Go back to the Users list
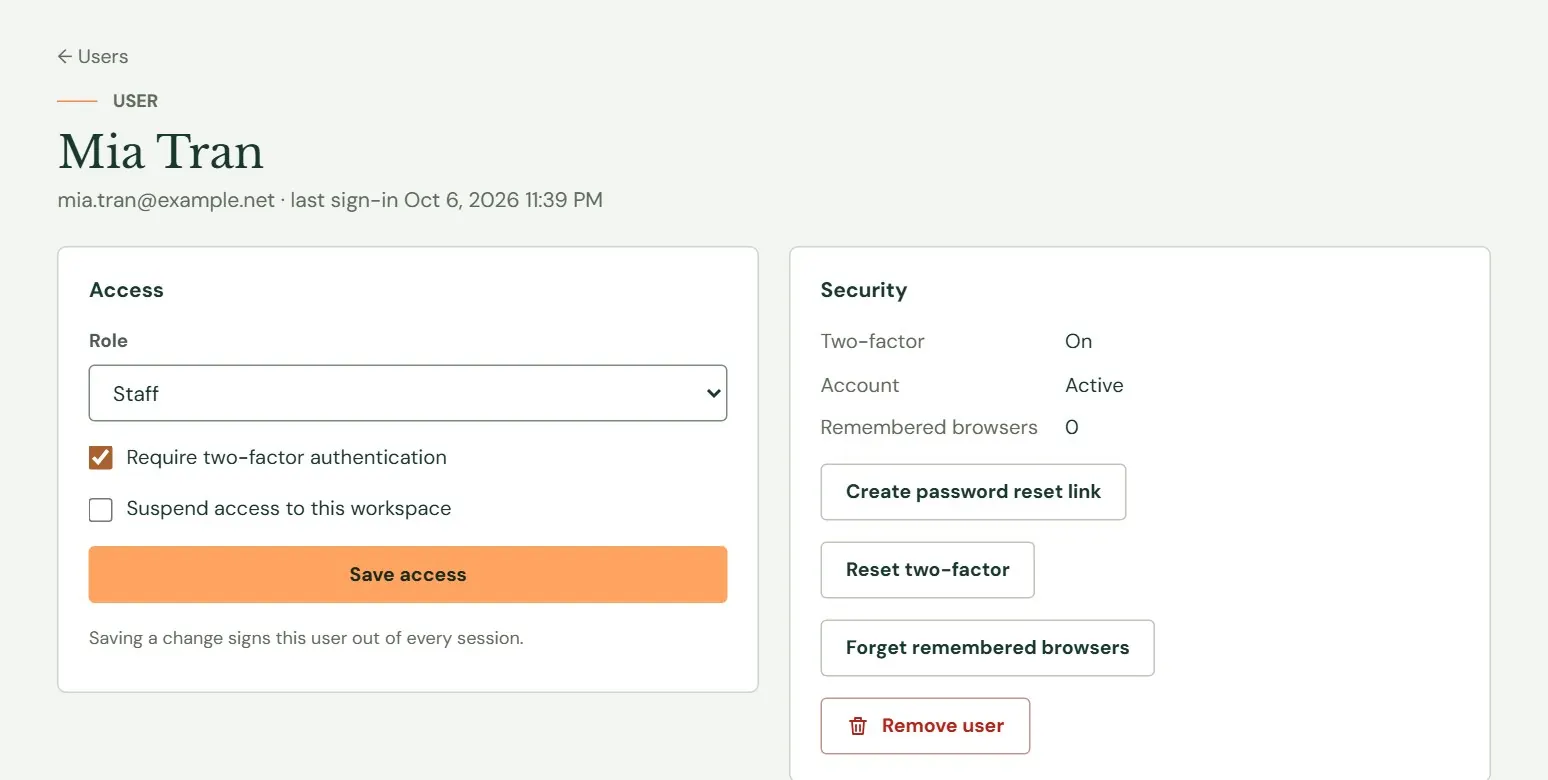This screenshot has width=1548, height=780. tap(93, 56)
